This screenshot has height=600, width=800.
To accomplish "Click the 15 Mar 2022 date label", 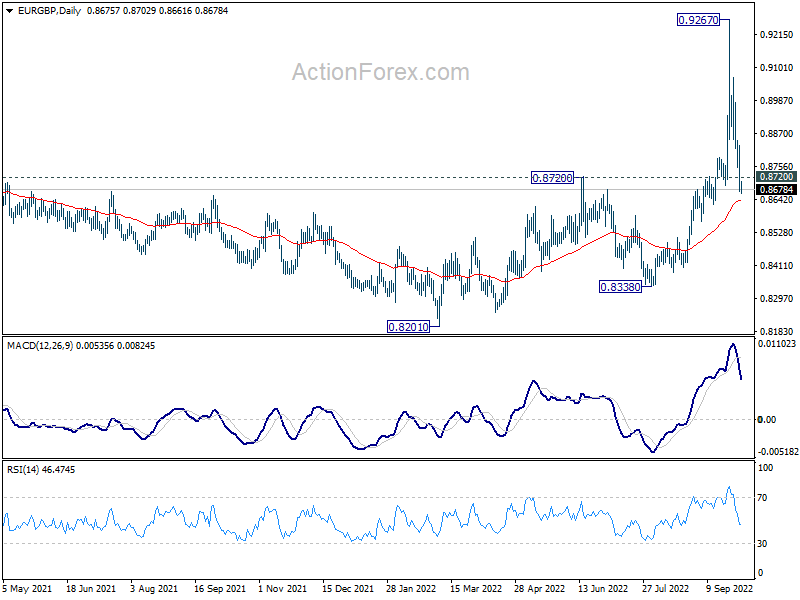I will tap(476, 589).
